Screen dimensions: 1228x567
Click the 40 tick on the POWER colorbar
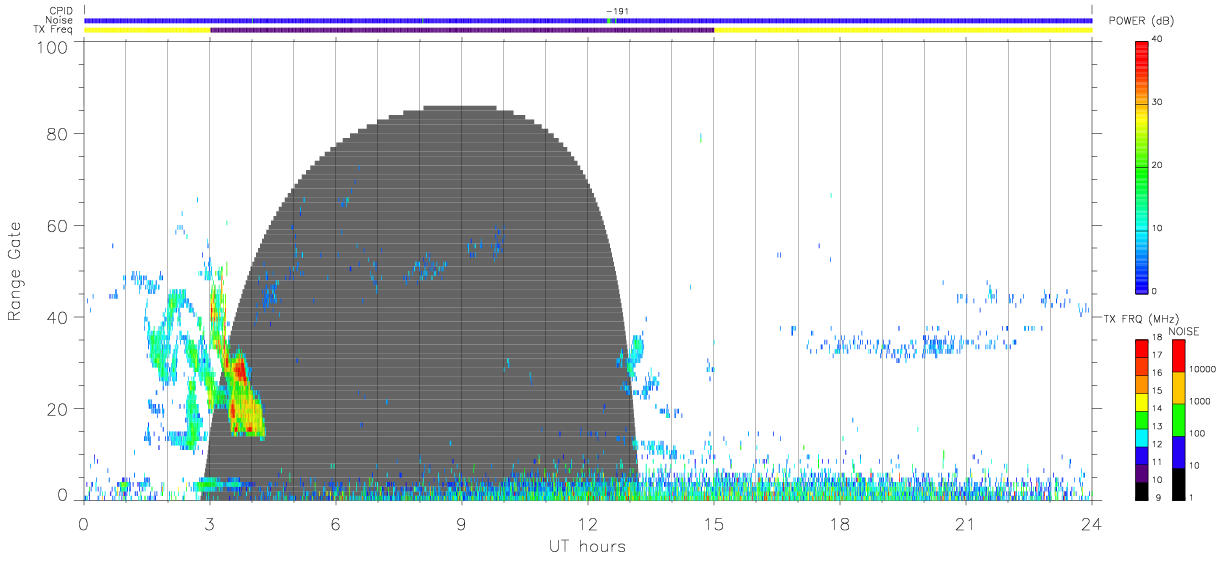(x=1158, y=39)
